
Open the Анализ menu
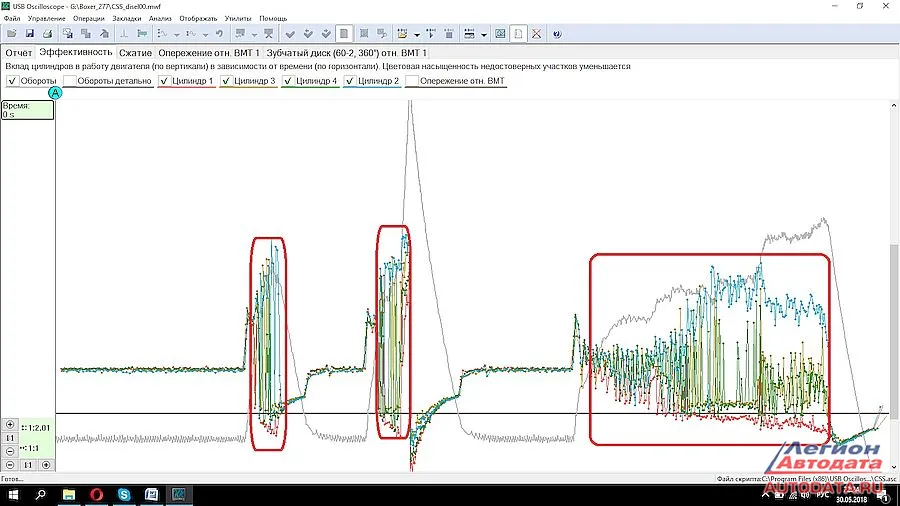(160, 18)
